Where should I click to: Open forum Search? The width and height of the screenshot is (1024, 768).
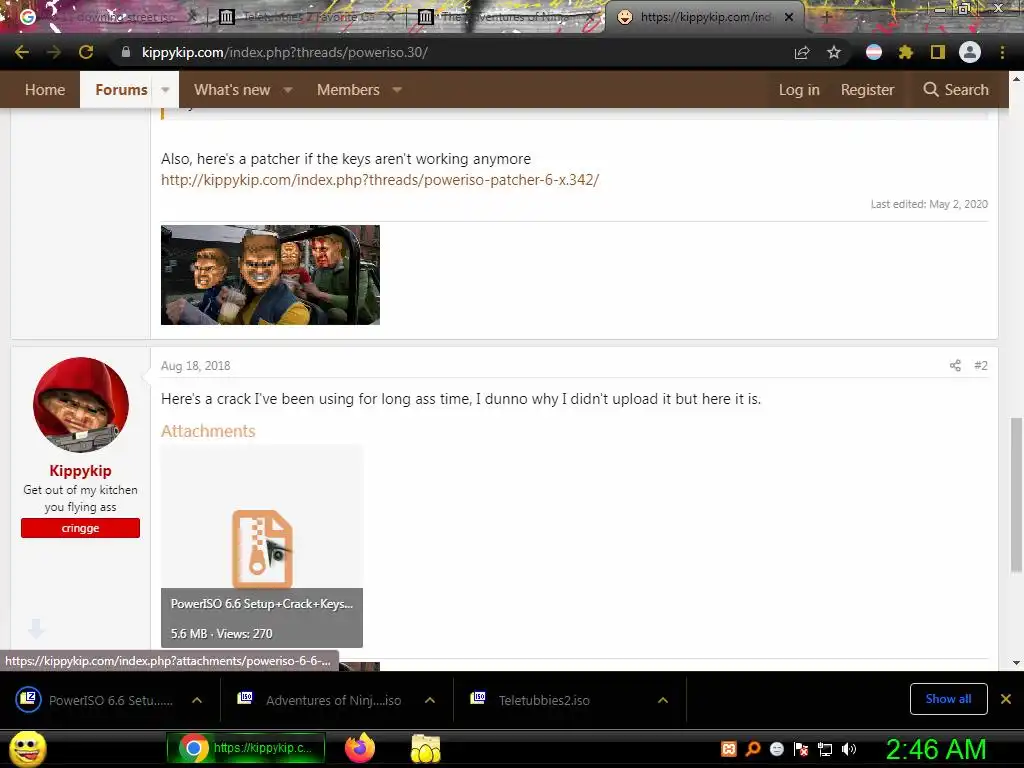956,89
